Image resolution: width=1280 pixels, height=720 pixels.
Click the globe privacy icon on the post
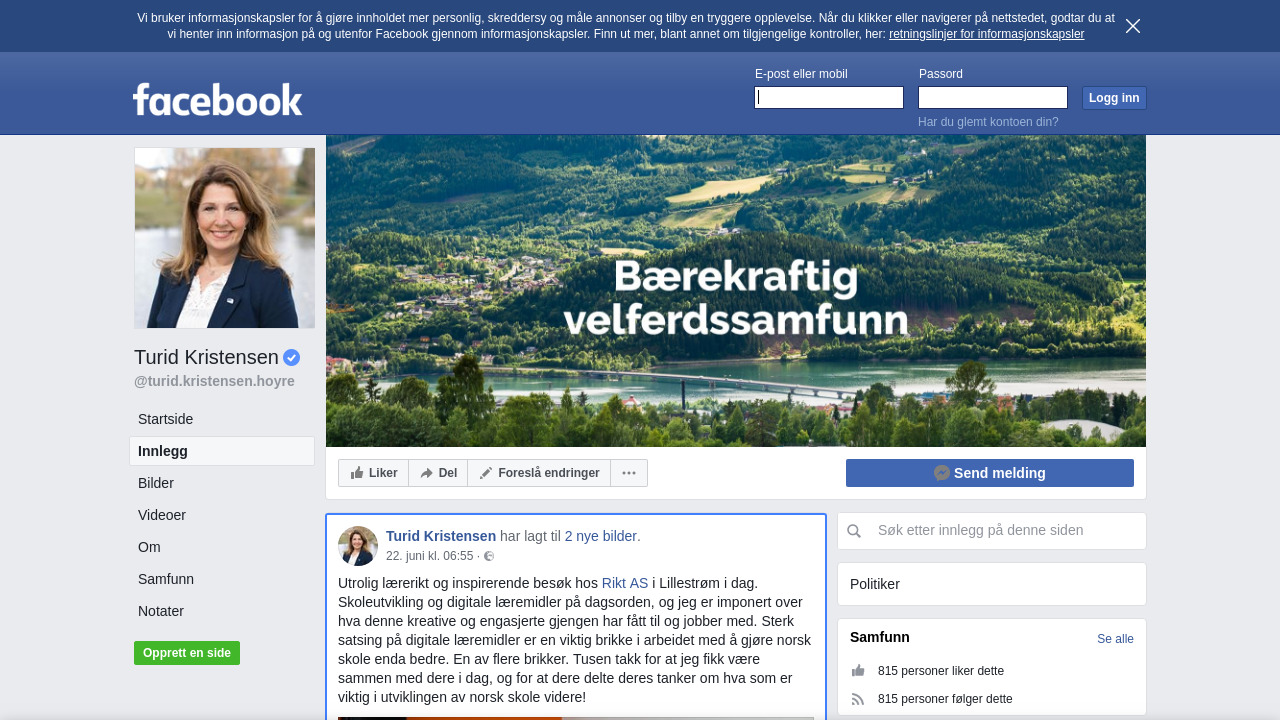[489, 556]
